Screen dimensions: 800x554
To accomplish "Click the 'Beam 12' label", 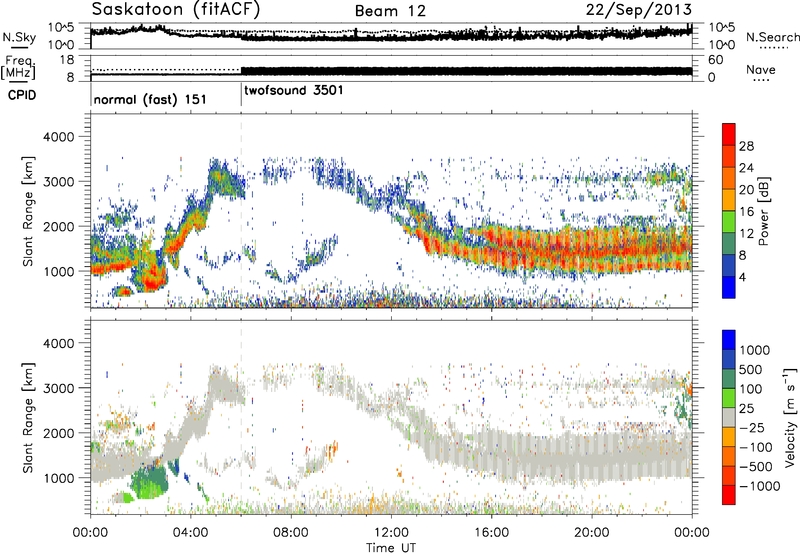I will point(390,11).
